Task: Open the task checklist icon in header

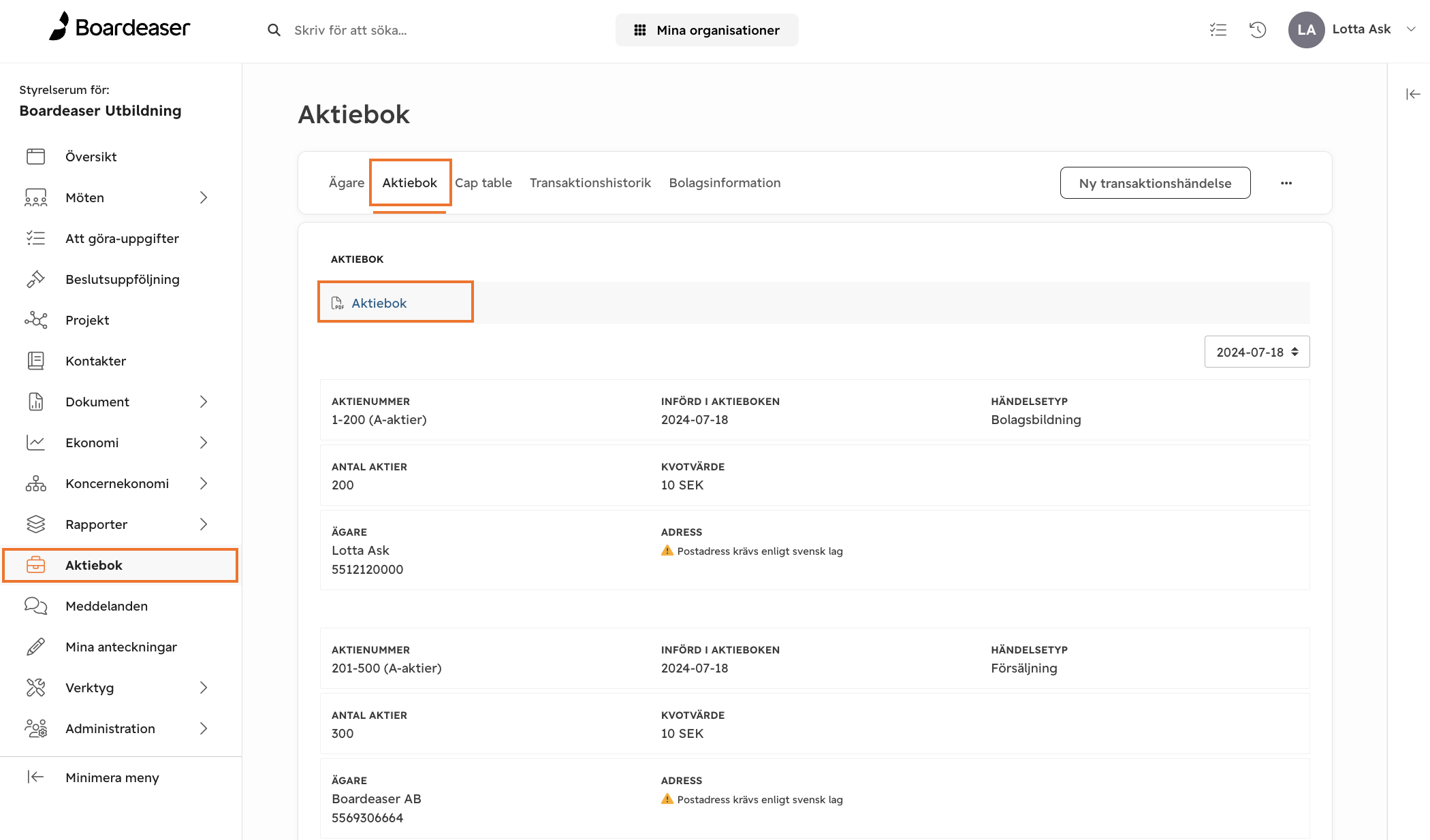Action: tap(1218, 30)
